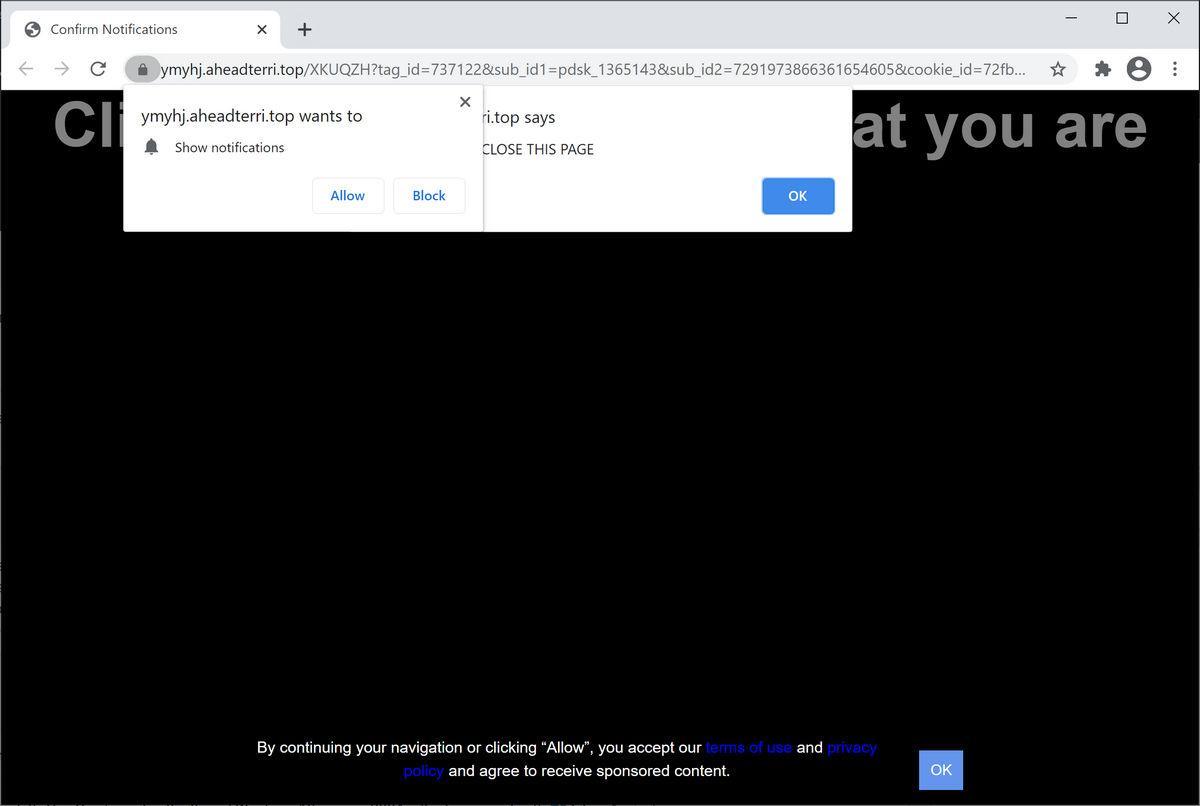The width and height of the screenshot is (1200, 806).
Task: Allow notifications from ymyhj.aheadterri.top
Action: 347,195
